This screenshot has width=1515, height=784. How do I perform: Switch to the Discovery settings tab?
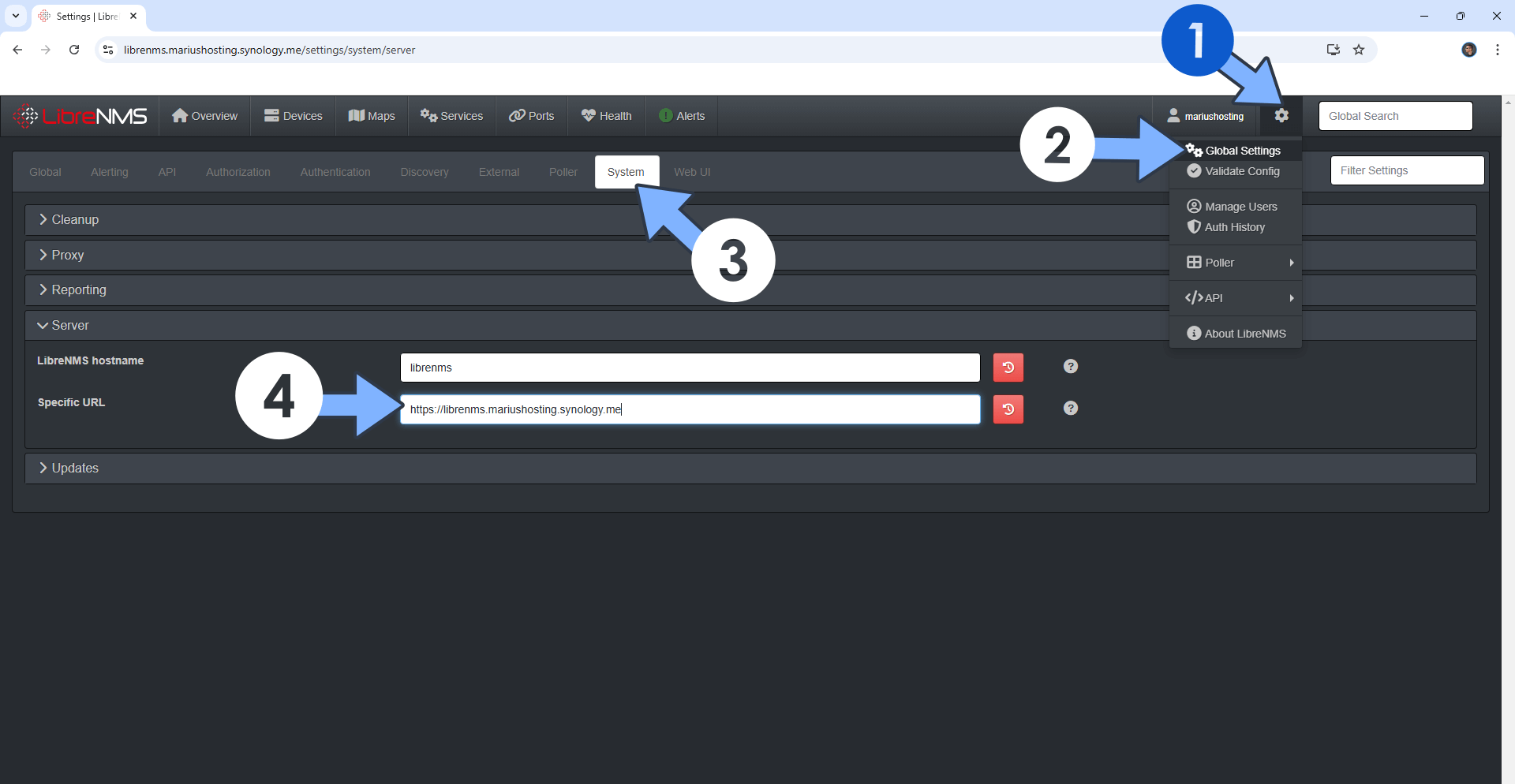(x=425, y=172)
